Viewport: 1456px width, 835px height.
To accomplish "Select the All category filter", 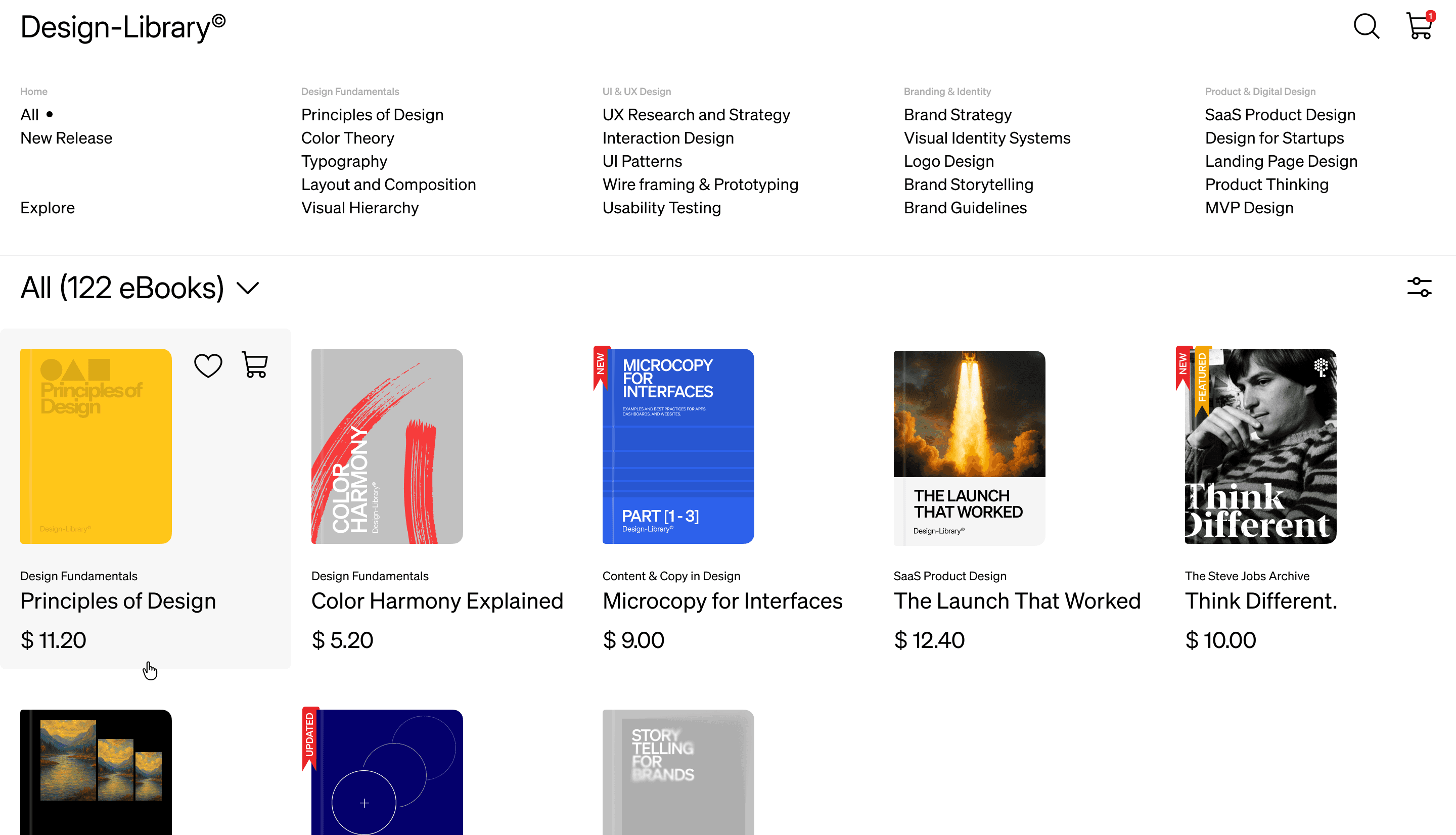I will (30, 115).
